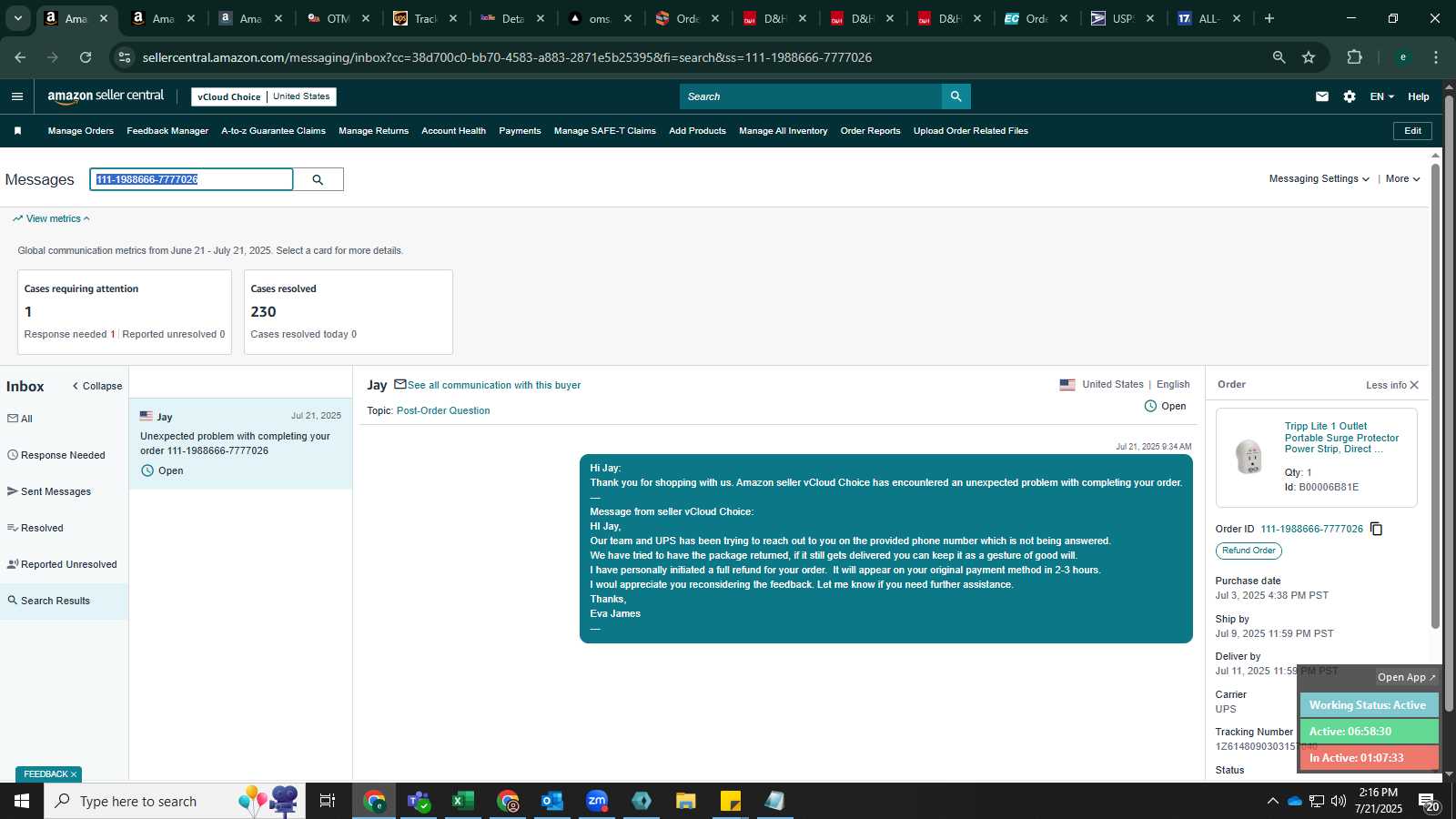Open the Sticky Notes taskbar icon

coord(731,801)
